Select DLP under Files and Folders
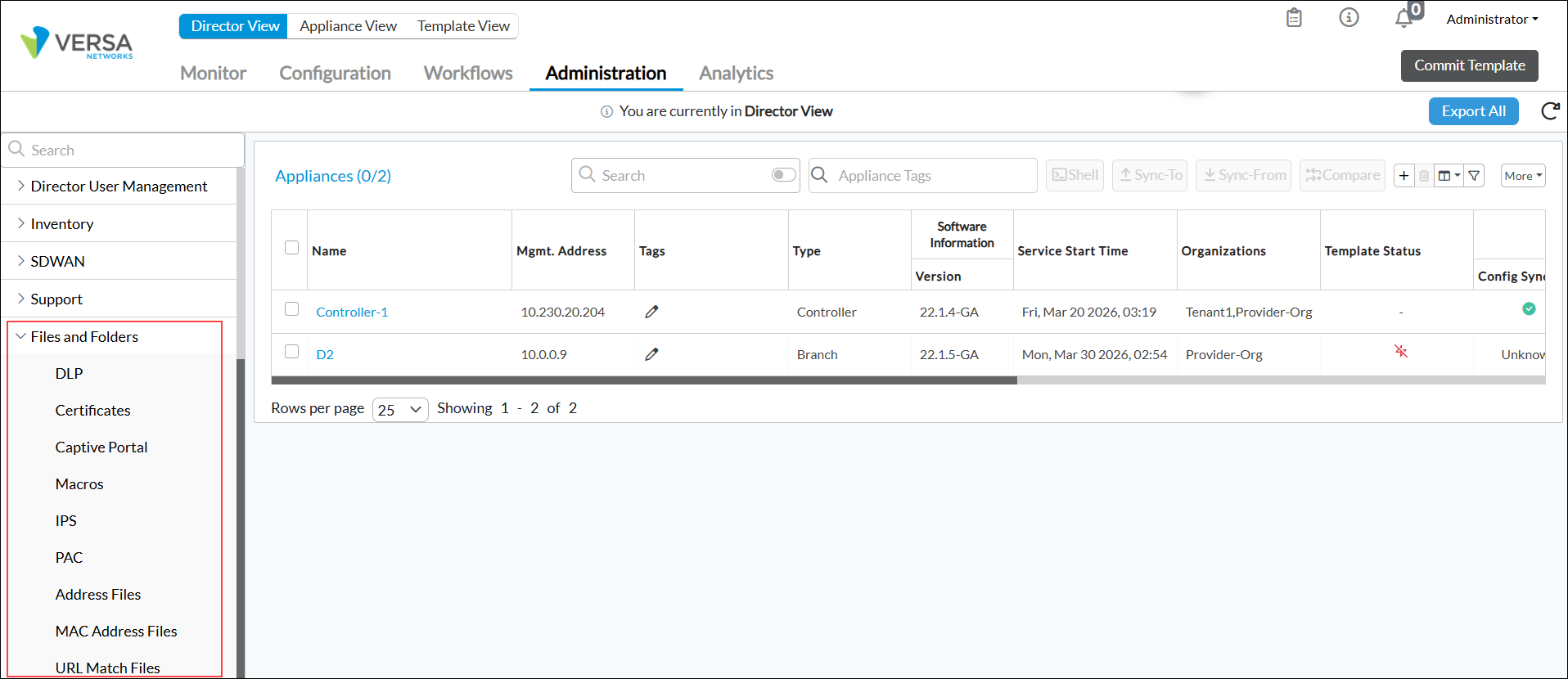 69,373
